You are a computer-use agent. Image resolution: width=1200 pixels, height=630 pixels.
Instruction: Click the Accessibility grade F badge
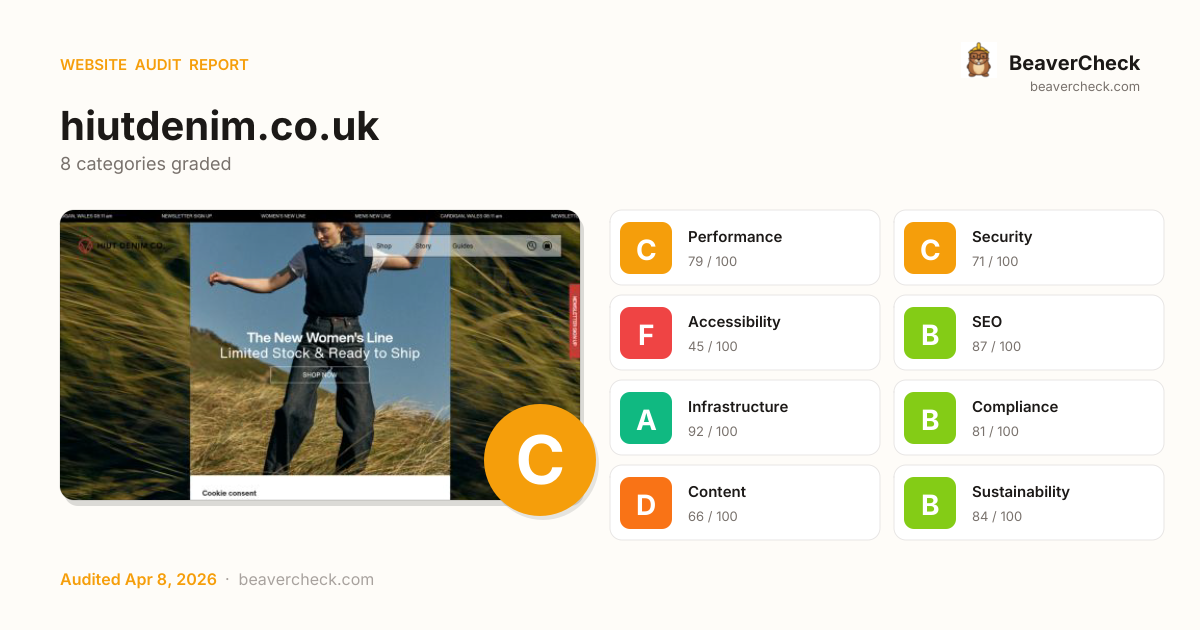click(646, 333)
